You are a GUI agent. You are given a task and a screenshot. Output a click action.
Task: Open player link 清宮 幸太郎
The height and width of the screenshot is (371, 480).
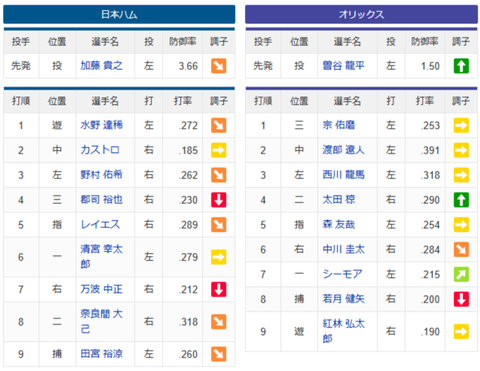[x=101, y=257]
